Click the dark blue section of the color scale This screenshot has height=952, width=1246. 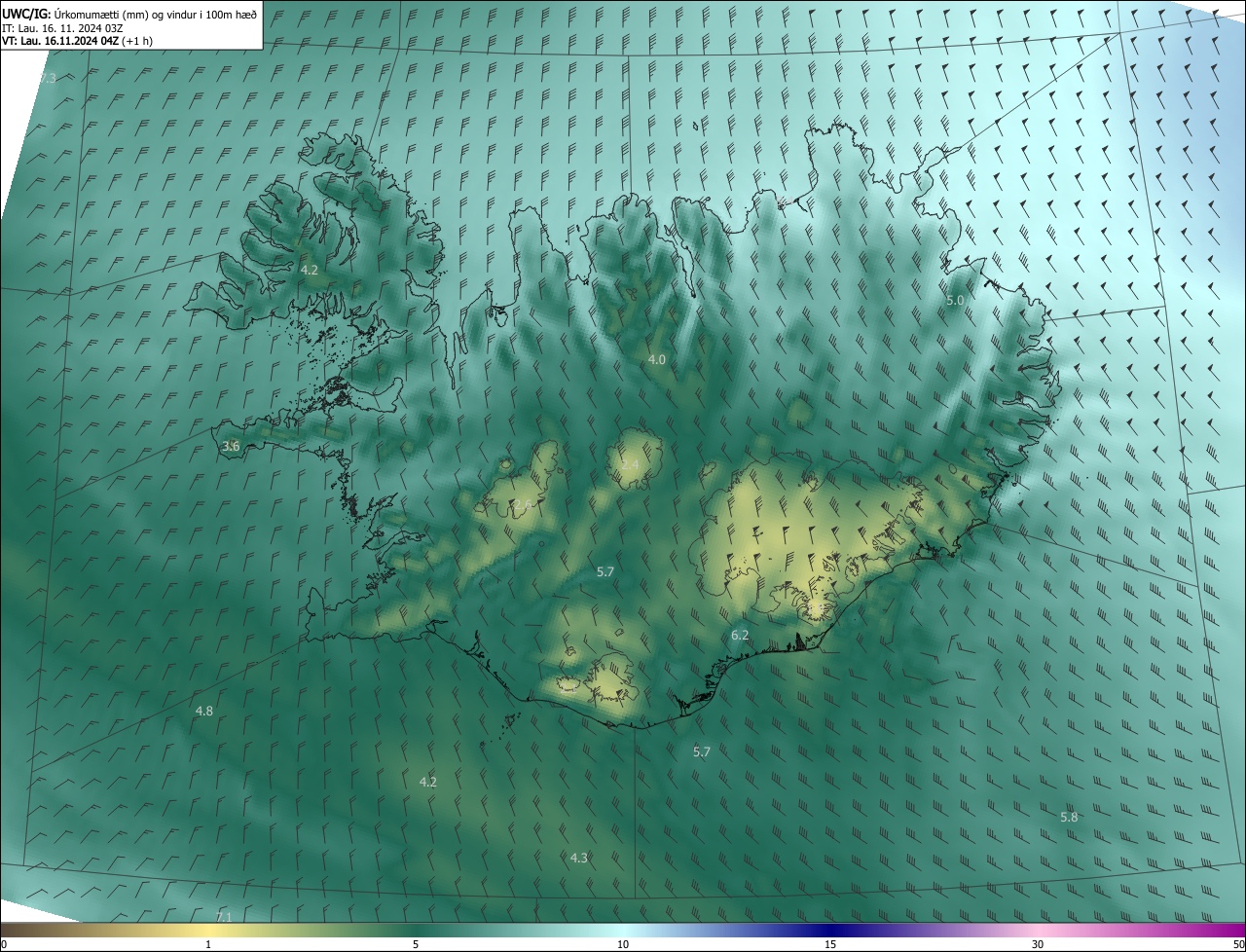[830, 931]
